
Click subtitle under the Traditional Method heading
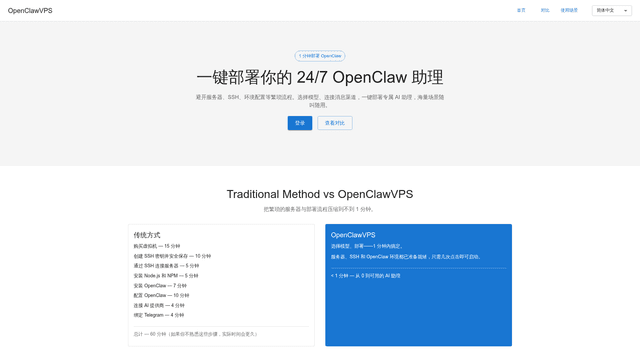(x=320, y=209)
